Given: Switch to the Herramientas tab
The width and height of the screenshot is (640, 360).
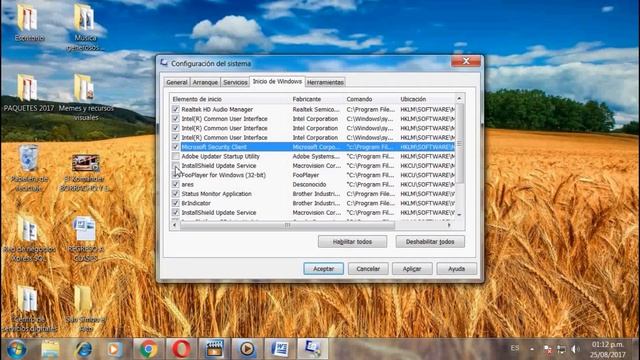Looking at the screenshot, I should click(x=325, y=82).
